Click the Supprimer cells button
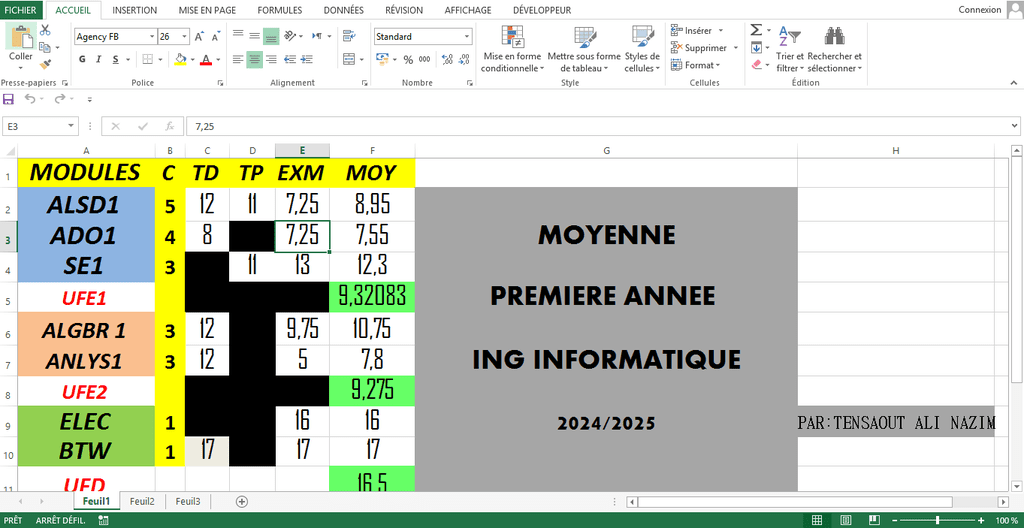The height and width of the screenshot is (528, 1024). pyautogui.click(x=705, y=48)
